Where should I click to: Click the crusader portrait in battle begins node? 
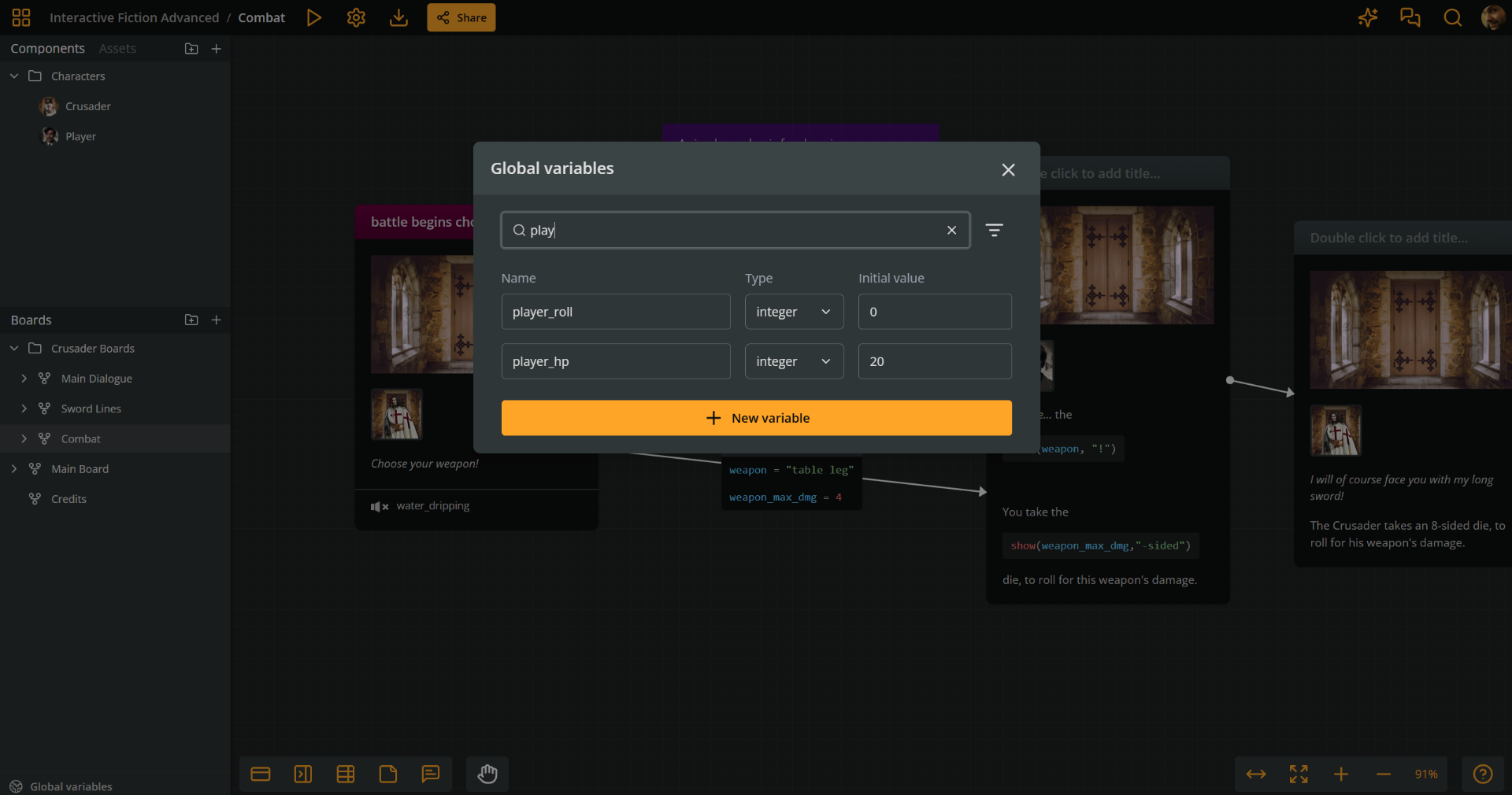click(x=397, y=414)
